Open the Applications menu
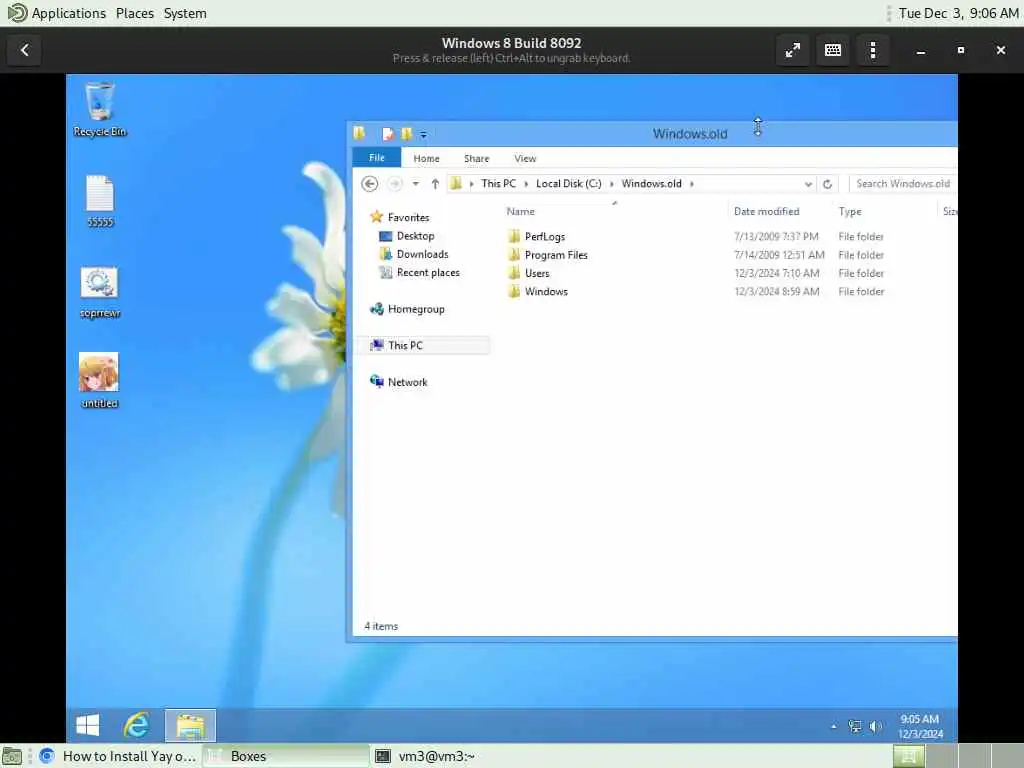This screenshot has width=1024, height=768. pyautogui.click(x=56, y=13)
